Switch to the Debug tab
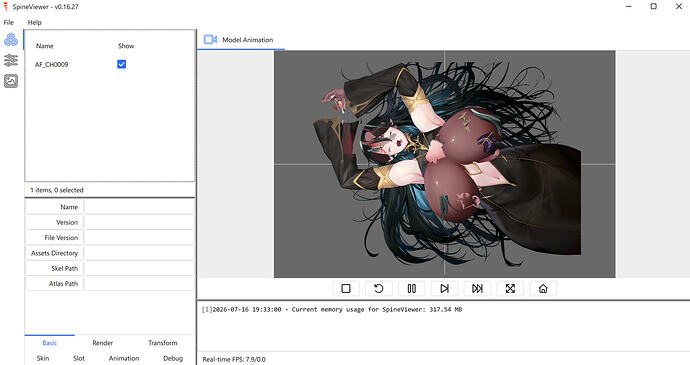Image resolution: width=690 pixels, height=365 pixels. (x=173, y=358)
